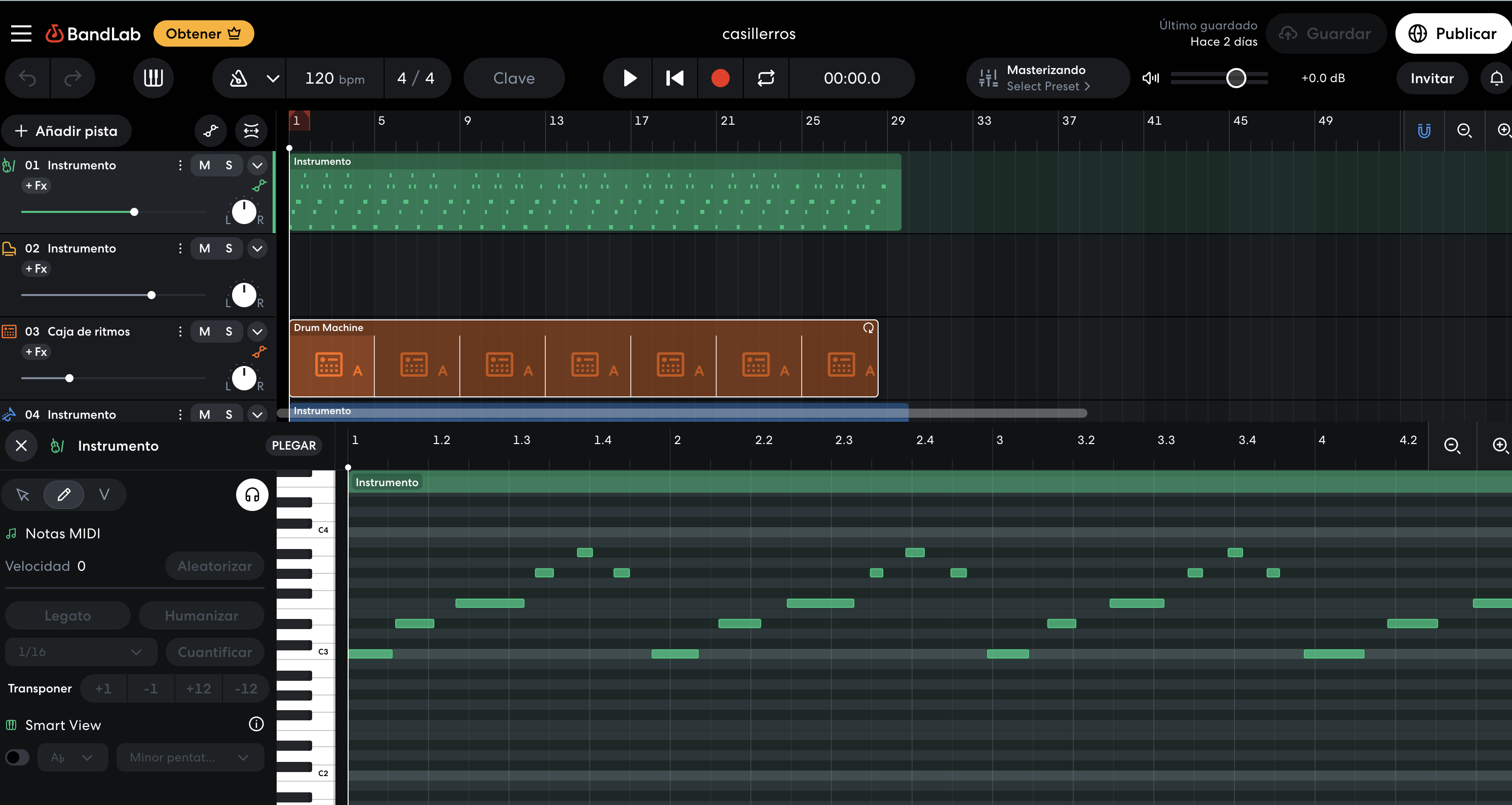Adjust track 03 volume slider

(69, 378)
